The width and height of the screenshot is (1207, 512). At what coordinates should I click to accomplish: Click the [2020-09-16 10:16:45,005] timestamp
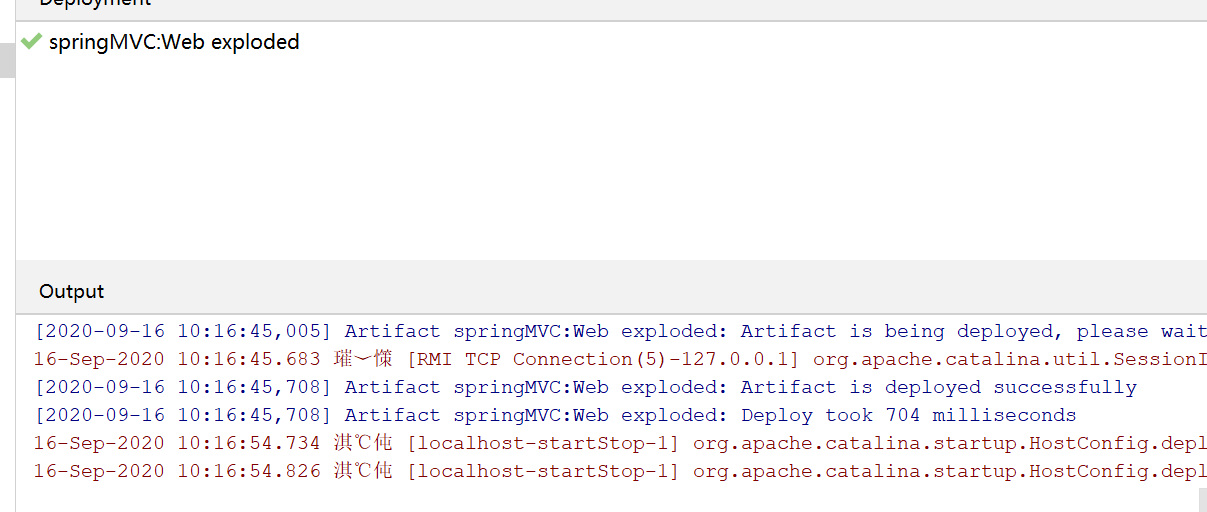(182, 331)
